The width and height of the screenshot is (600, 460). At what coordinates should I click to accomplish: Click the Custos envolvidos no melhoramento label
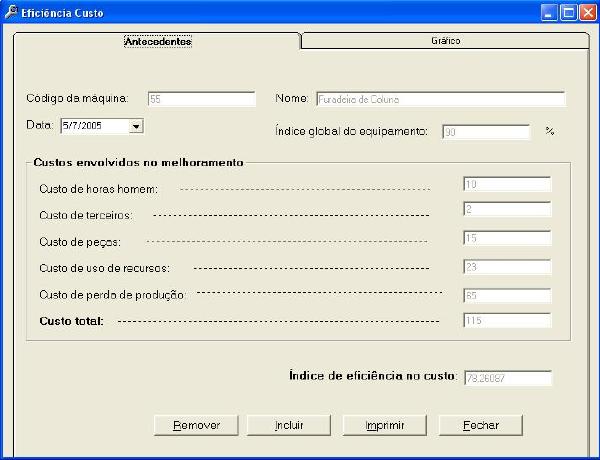[x=139, y=162]
